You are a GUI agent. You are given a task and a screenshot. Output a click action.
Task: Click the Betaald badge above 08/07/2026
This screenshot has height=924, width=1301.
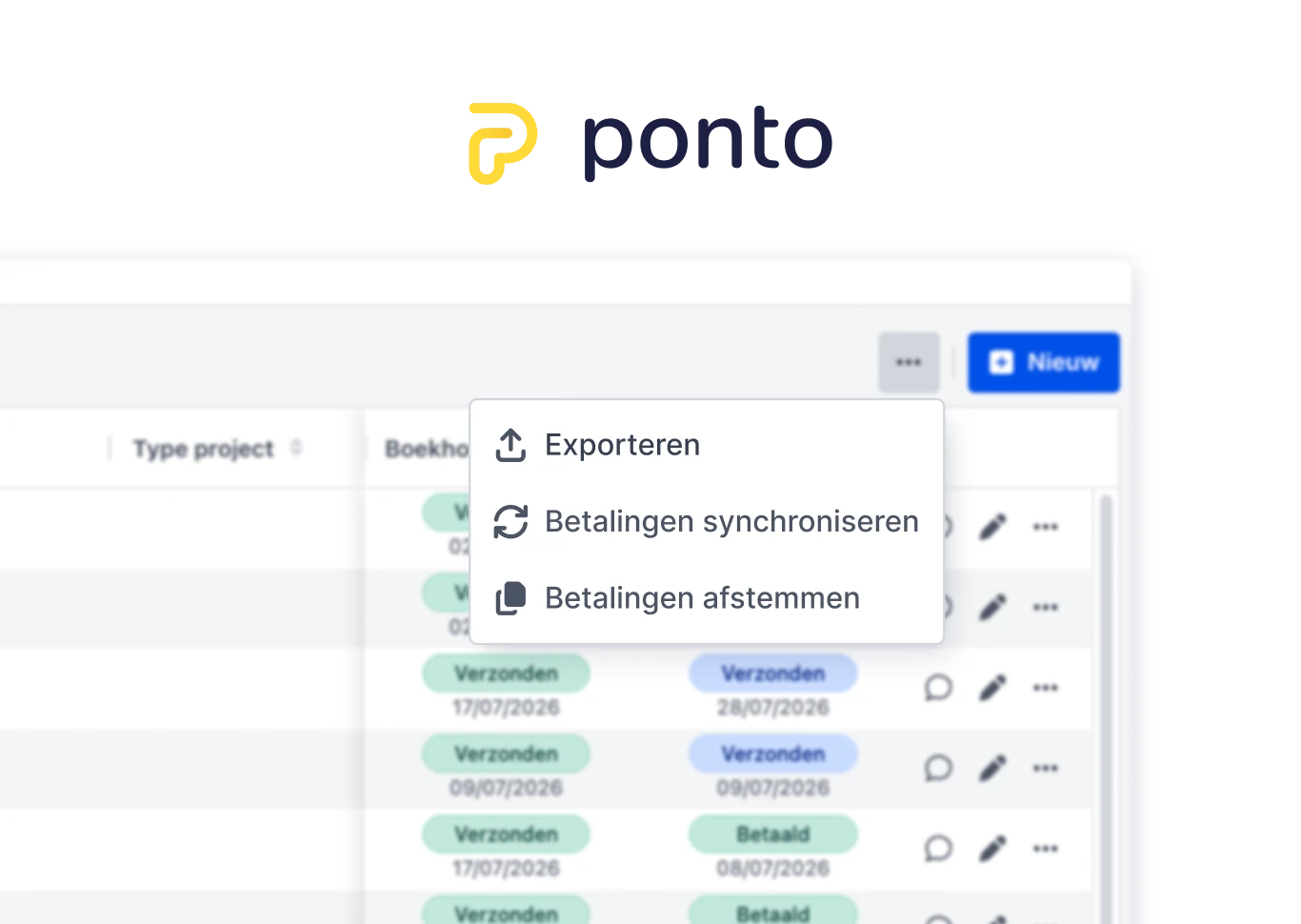click(772, 834)
